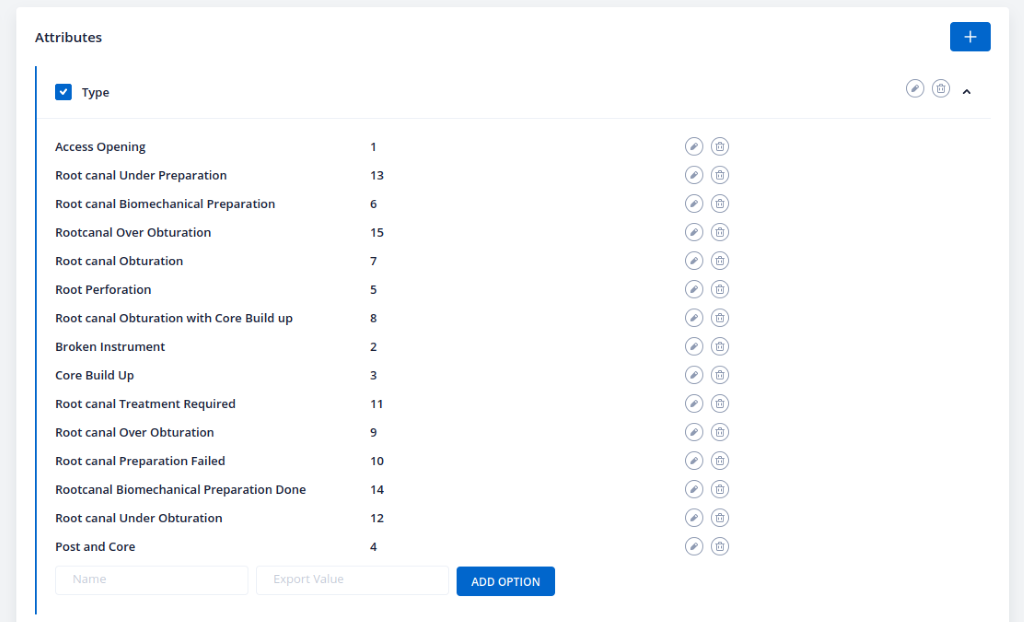Delete the Type attribute
The height and width of the screenshot is (622, 1024).
pyautogui.click(x=941, y=89)
